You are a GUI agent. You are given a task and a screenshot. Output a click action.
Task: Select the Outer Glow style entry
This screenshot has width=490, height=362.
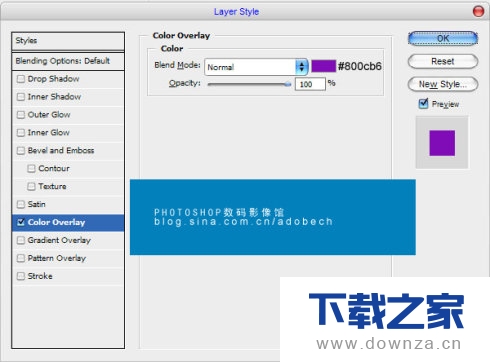tap(68, 115)
